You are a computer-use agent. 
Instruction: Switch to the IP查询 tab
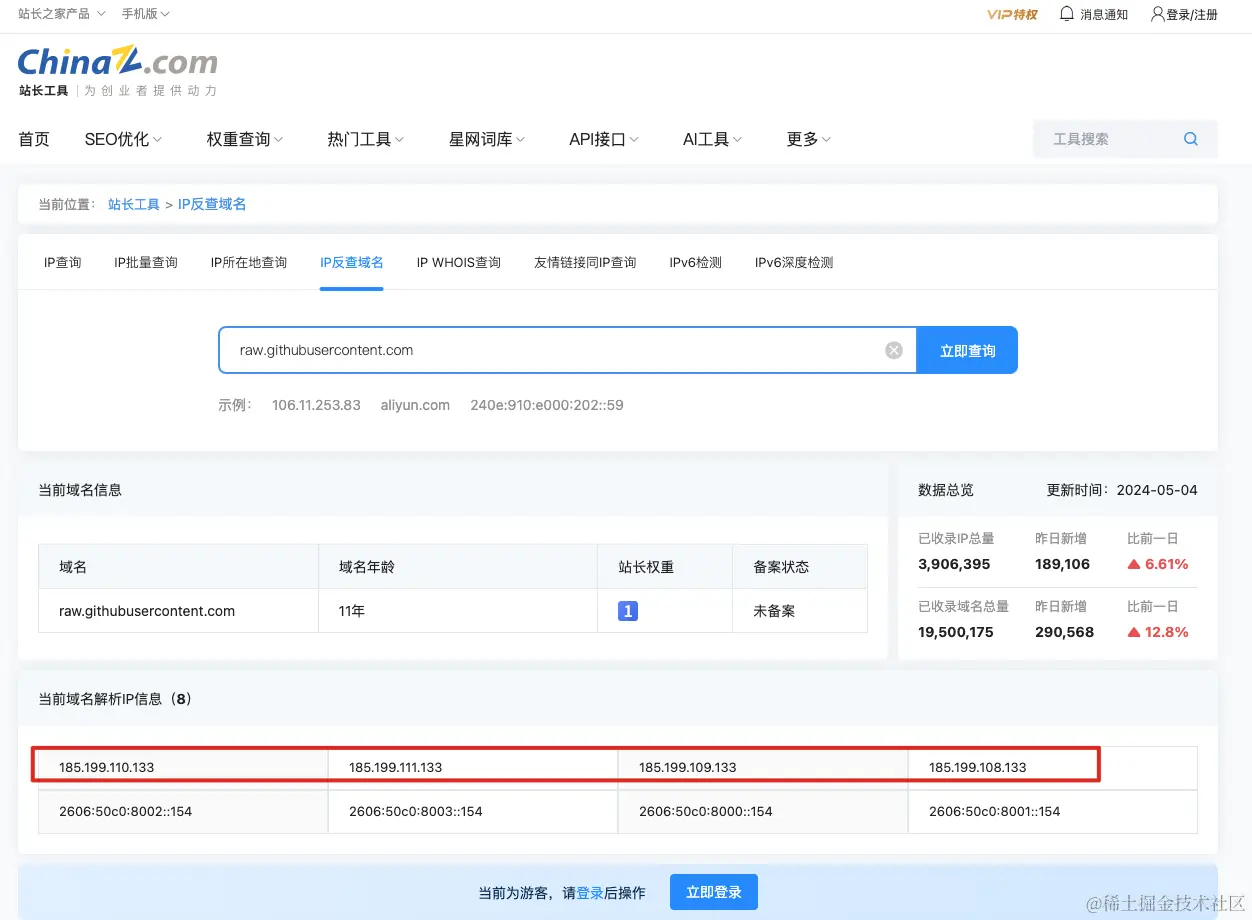pyautogui.click(x=63, y=262)
